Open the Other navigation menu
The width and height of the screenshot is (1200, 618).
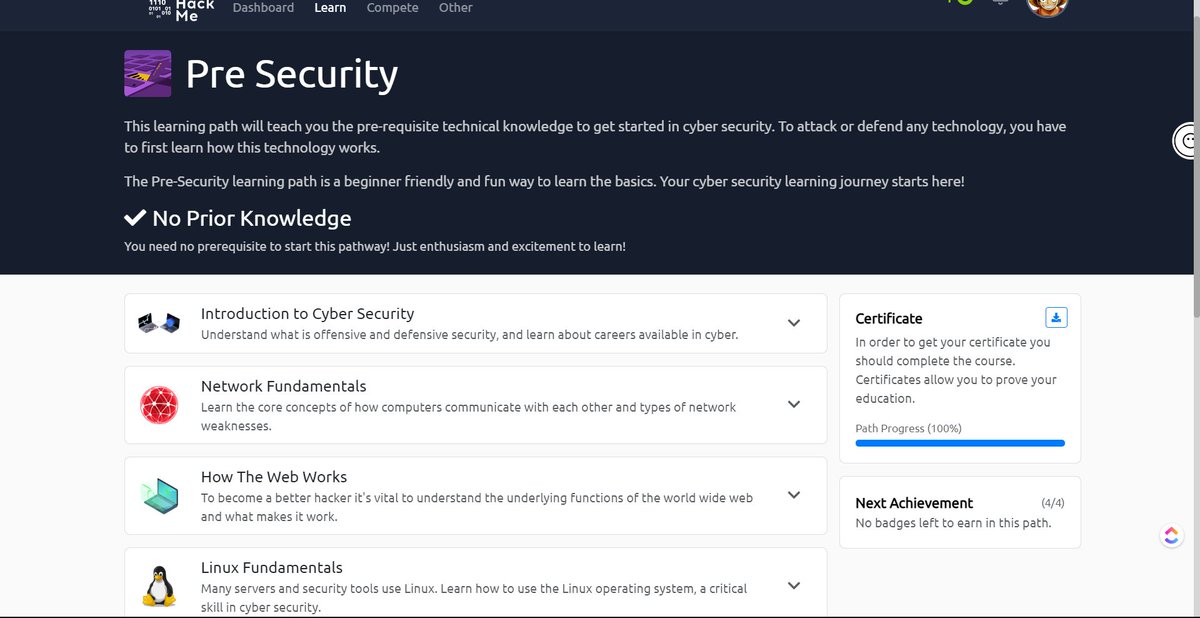[x=455, y=7]
